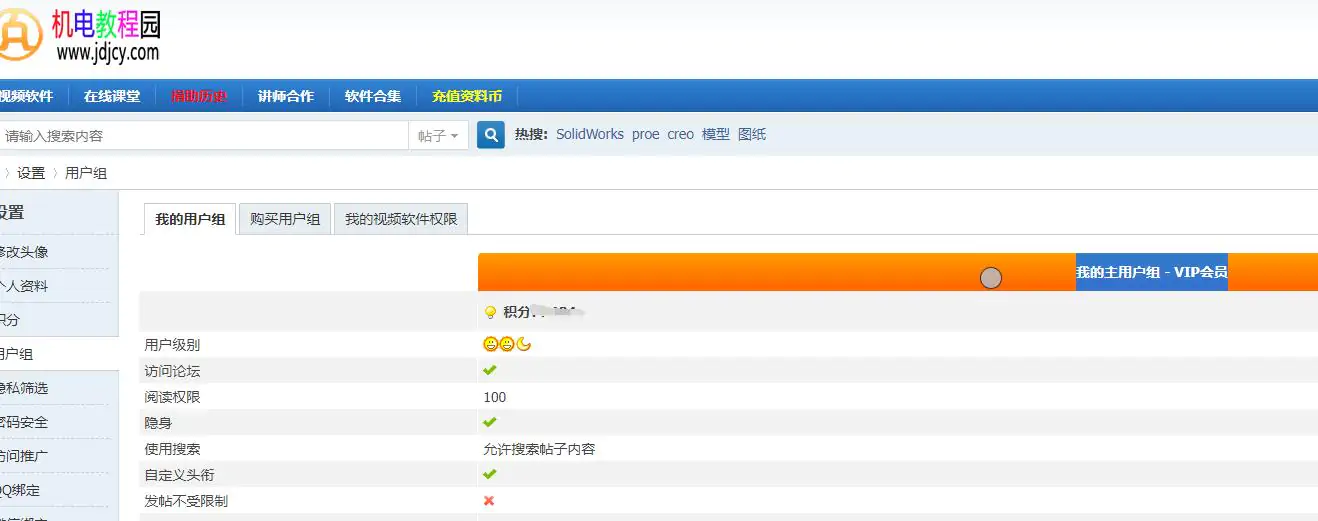Image resolution: width=1318 pixels, height=521 pixels.
Task: Click the green check for 自定义头衔
Action: coord(490,474)
